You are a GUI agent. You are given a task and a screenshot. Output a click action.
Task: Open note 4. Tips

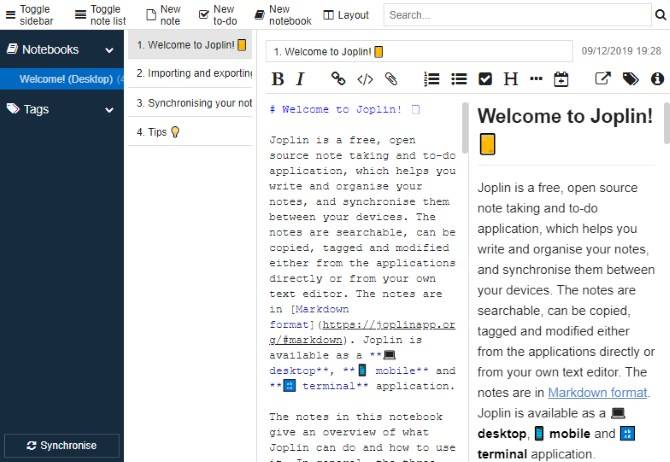[x=190, y=132]
